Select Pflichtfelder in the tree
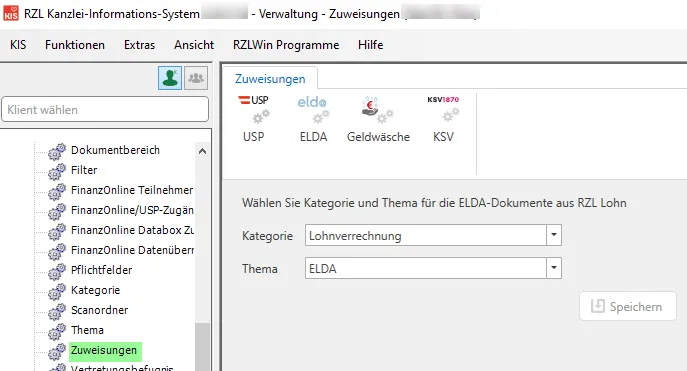This screenshot has width=687, height=371. (x=102, y=270)
